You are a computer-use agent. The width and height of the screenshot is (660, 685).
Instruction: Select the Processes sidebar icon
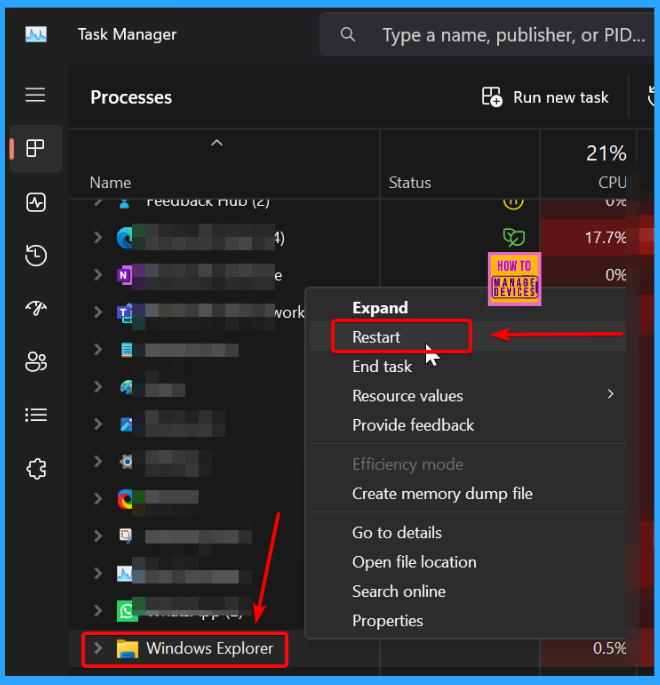[35, 149]
